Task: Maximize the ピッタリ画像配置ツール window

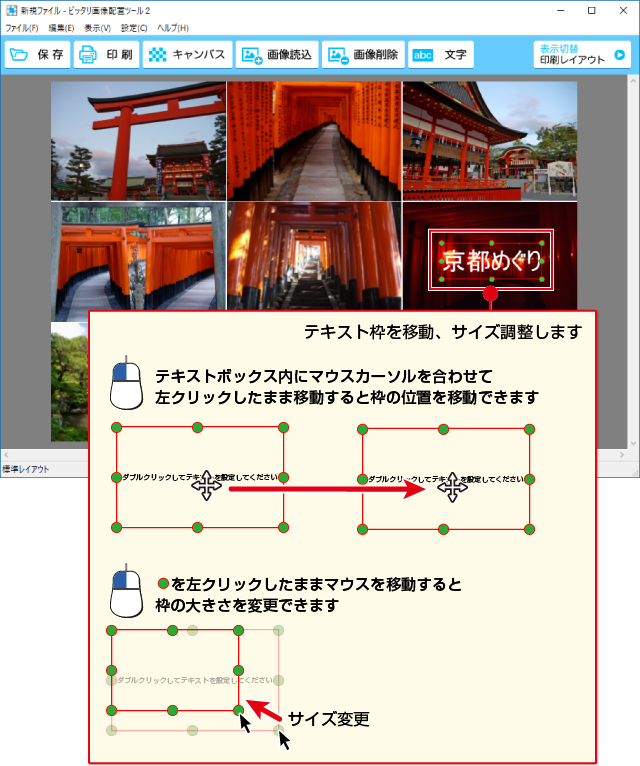Action: [x=592, y=10]
